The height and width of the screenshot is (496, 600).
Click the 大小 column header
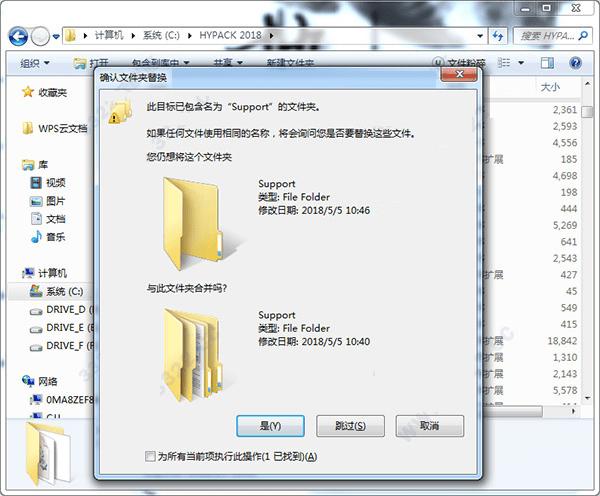pos(550,87)
